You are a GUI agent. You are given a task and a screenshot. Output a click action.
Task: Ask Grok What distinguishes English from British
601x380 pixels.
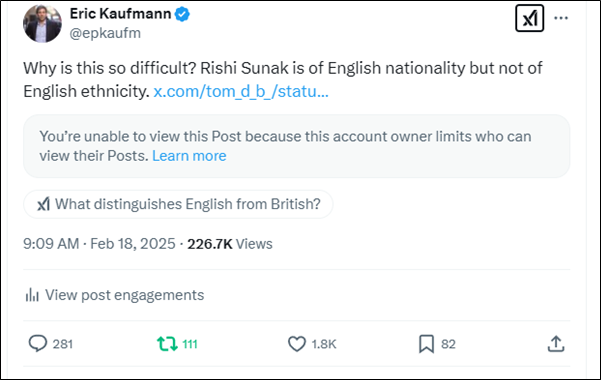click(x=178, y=204)
